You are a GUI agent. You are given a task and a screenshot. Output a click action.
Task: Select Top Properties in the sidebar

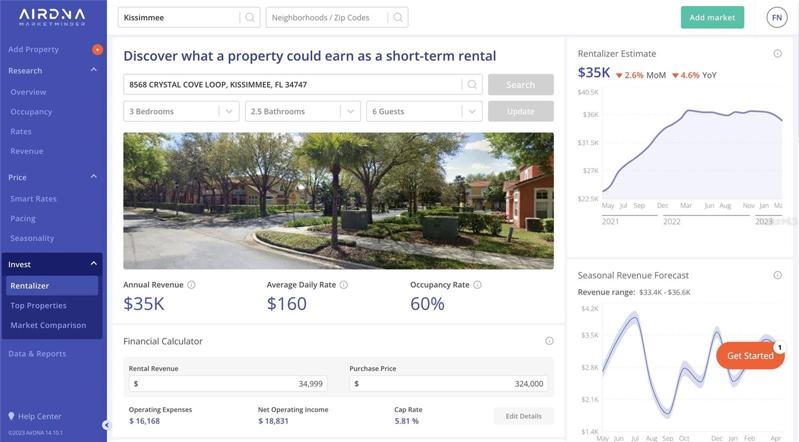(38, 305)
